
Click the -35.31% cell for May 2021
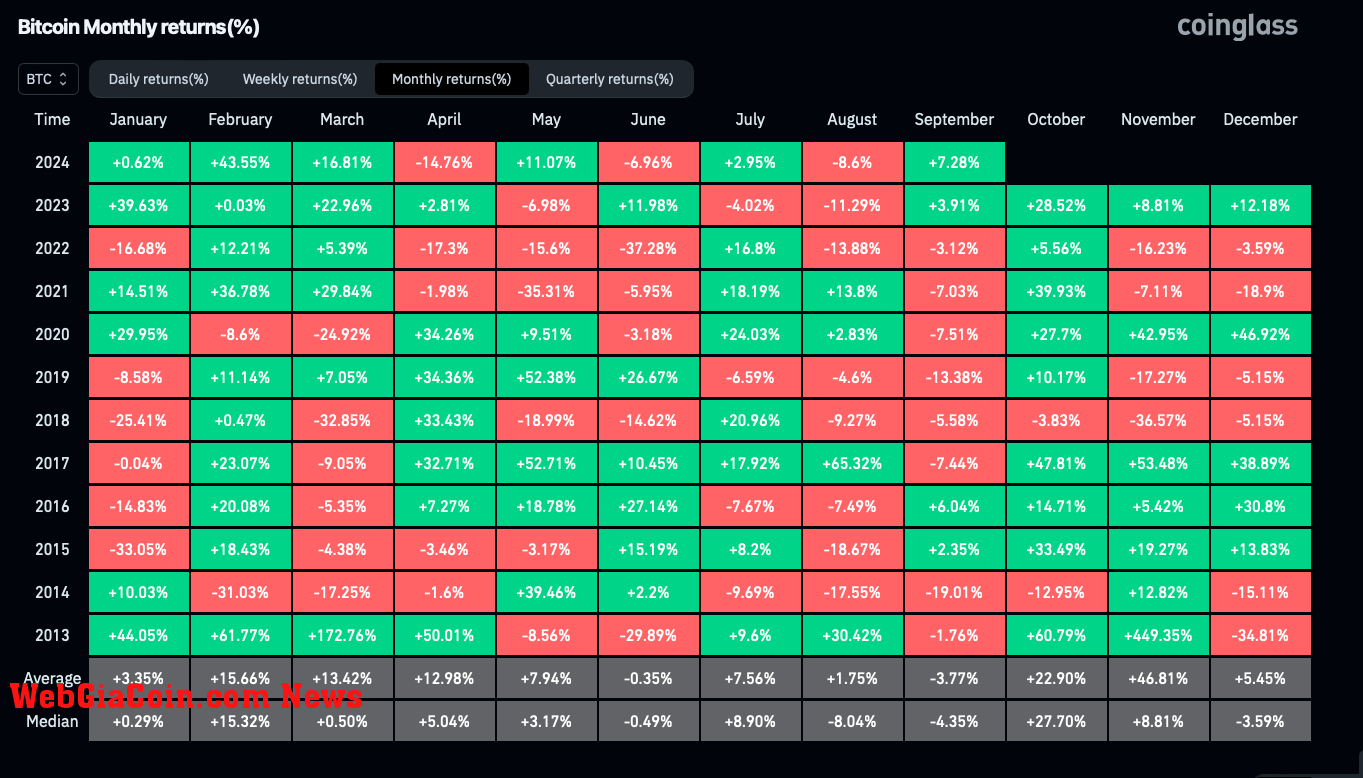click(546, 291)
